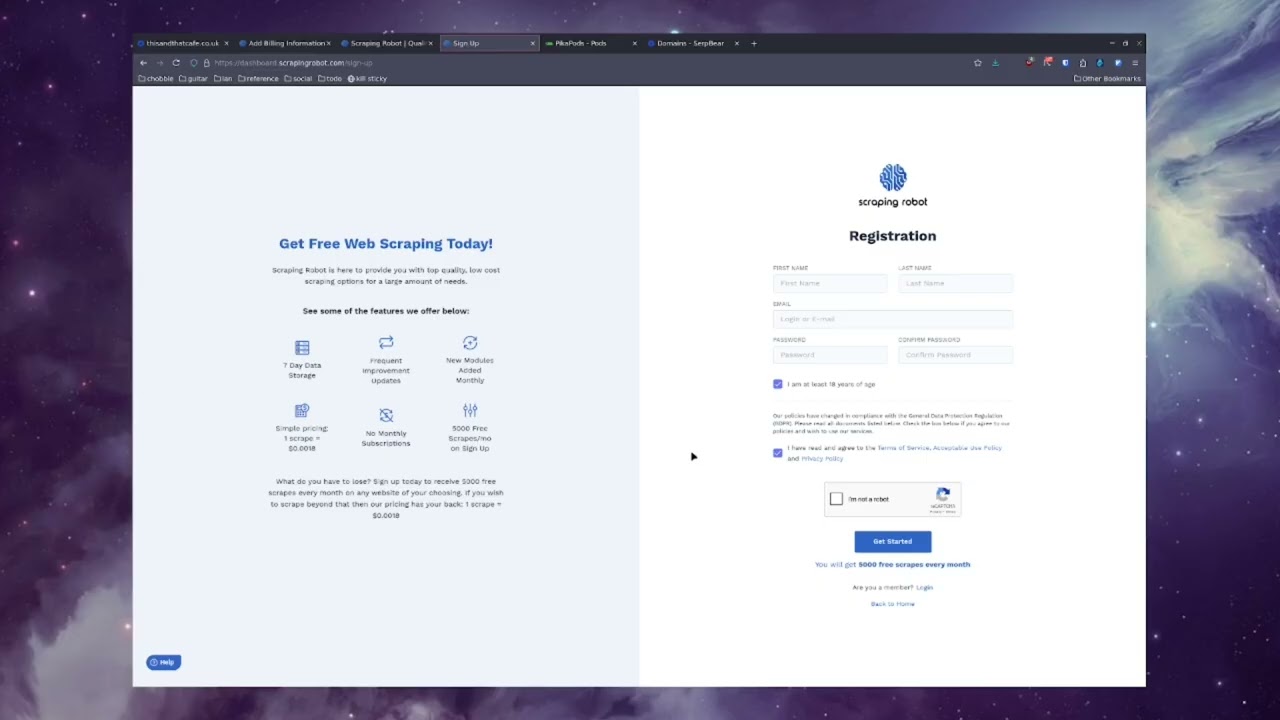Focus the First Name field
Image resolution: width=1280 pixels, height=720 pixels.
[830, 283]
